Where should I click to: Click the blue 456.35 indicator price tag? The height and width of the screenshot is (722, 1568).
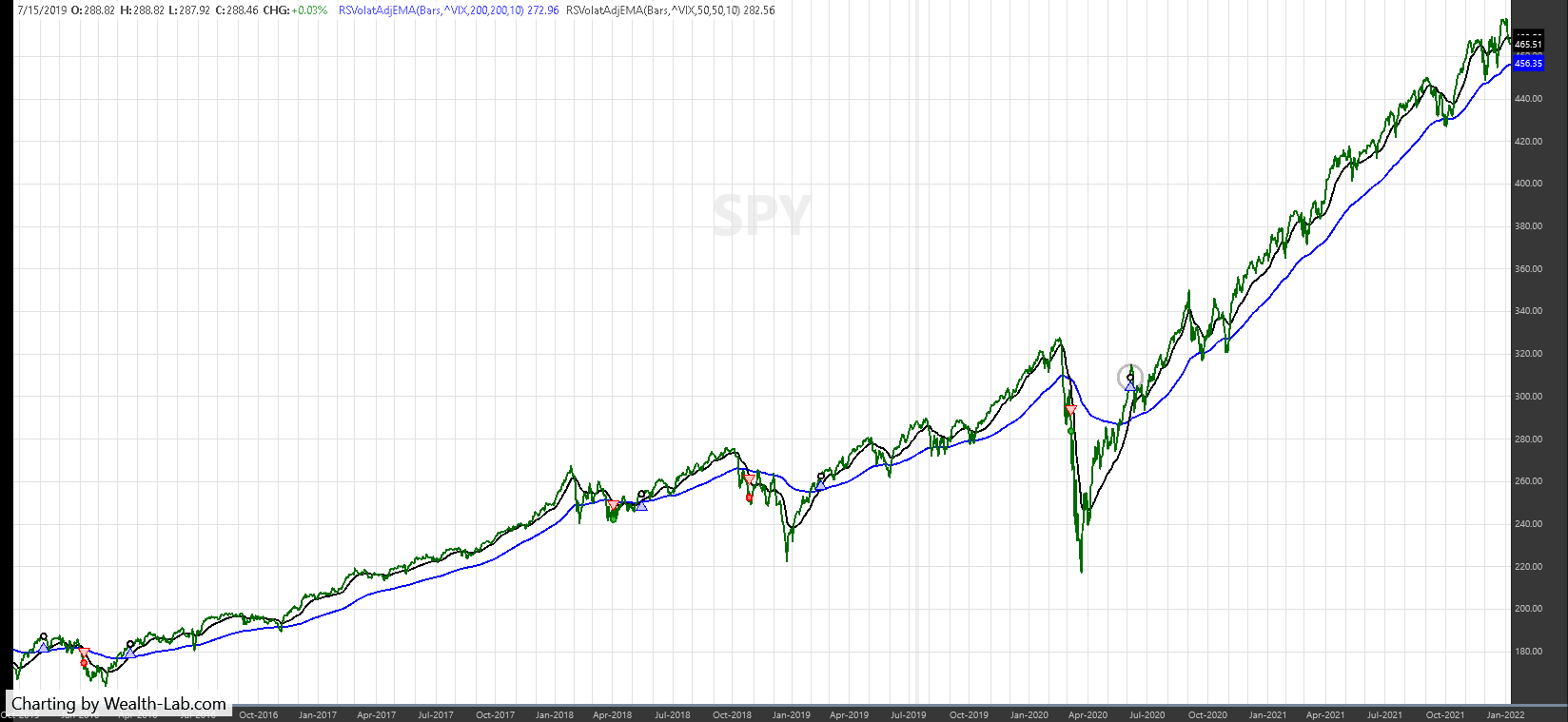[1528, 64]
